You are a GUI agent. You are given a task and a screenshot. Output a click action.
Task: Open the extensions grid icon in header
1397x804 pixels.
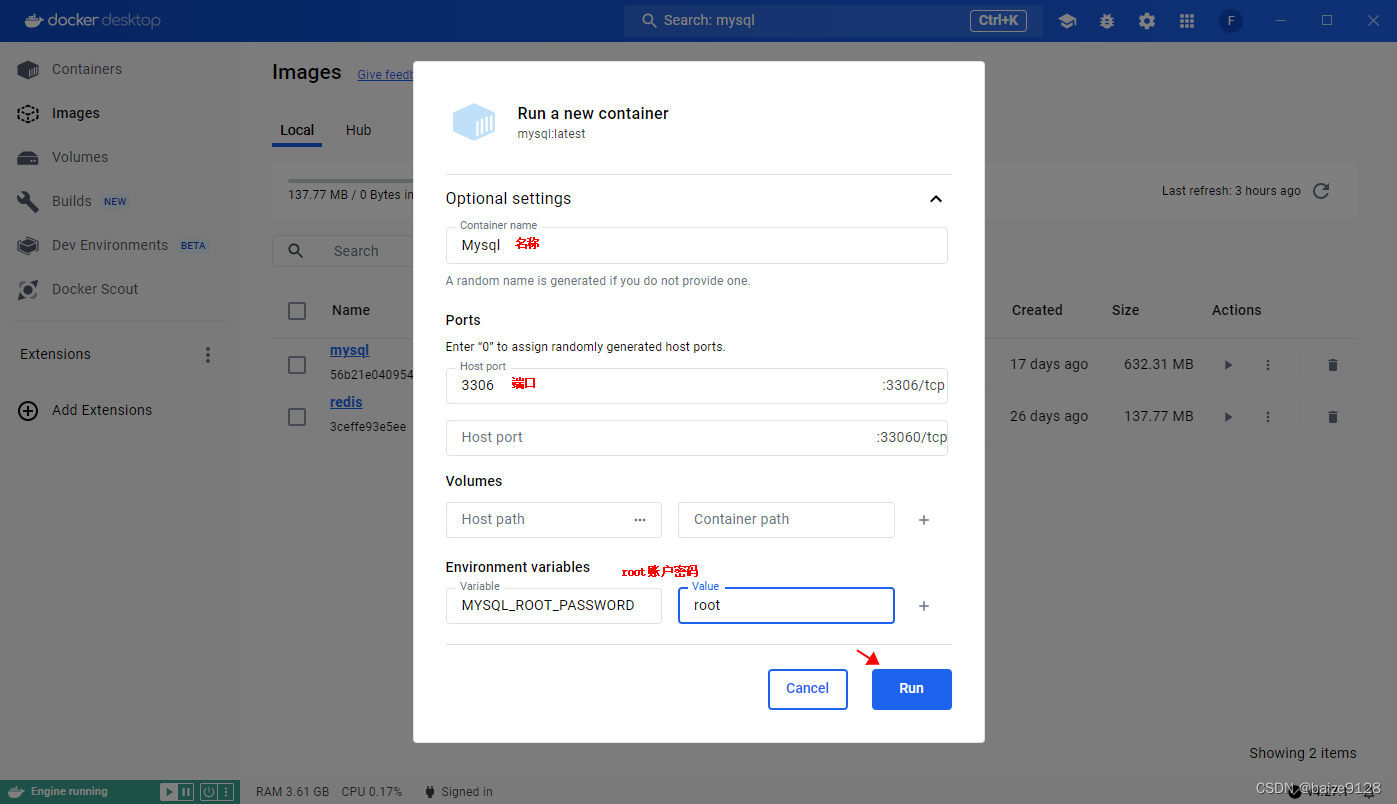tap(1187, 21)
